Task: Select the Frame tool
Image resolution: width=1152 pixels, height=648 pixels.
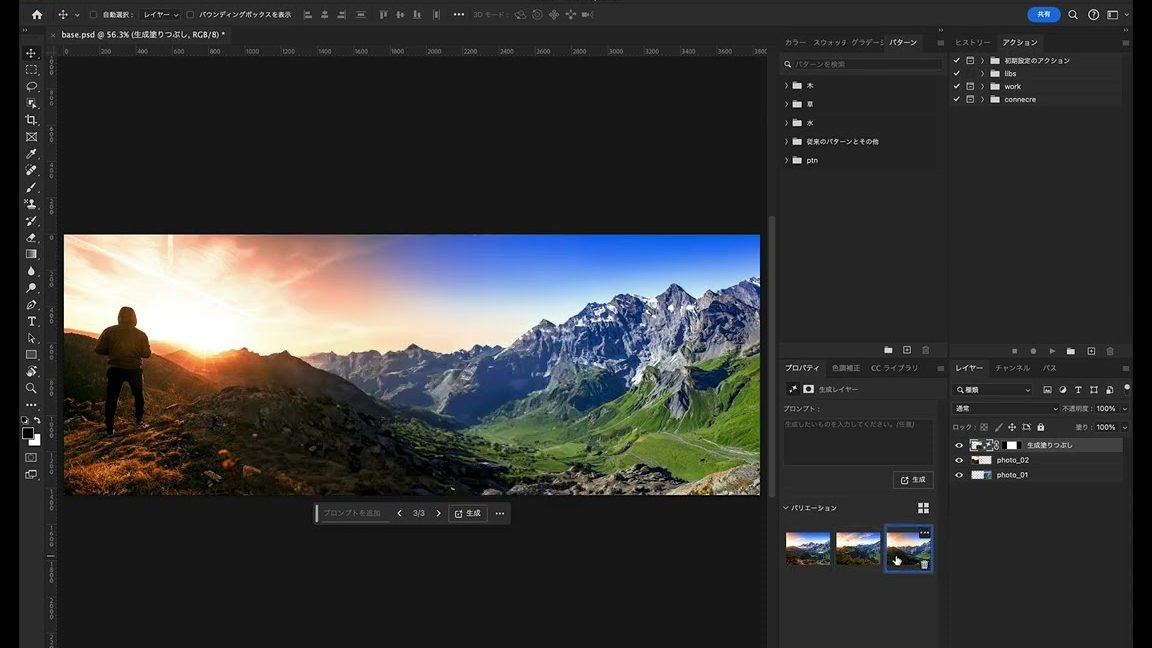Action: point(31,137)
